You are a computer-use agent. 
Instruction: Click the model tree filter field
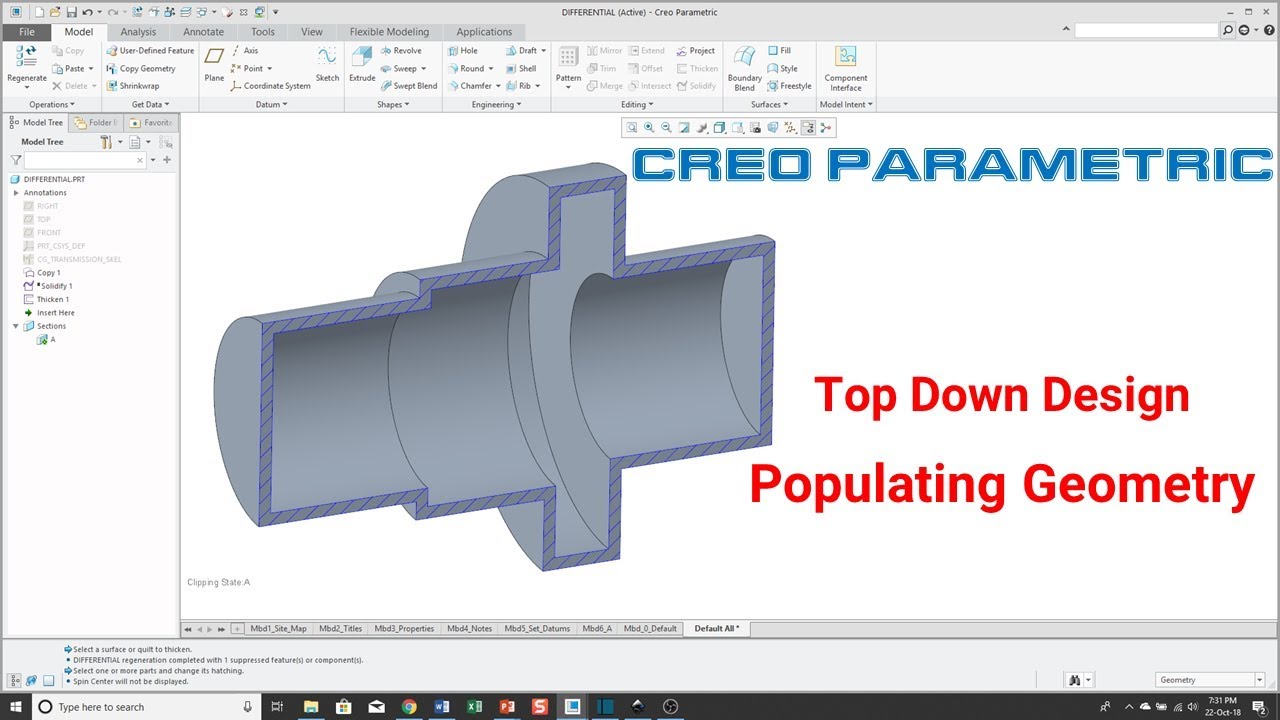click(84, 160)
